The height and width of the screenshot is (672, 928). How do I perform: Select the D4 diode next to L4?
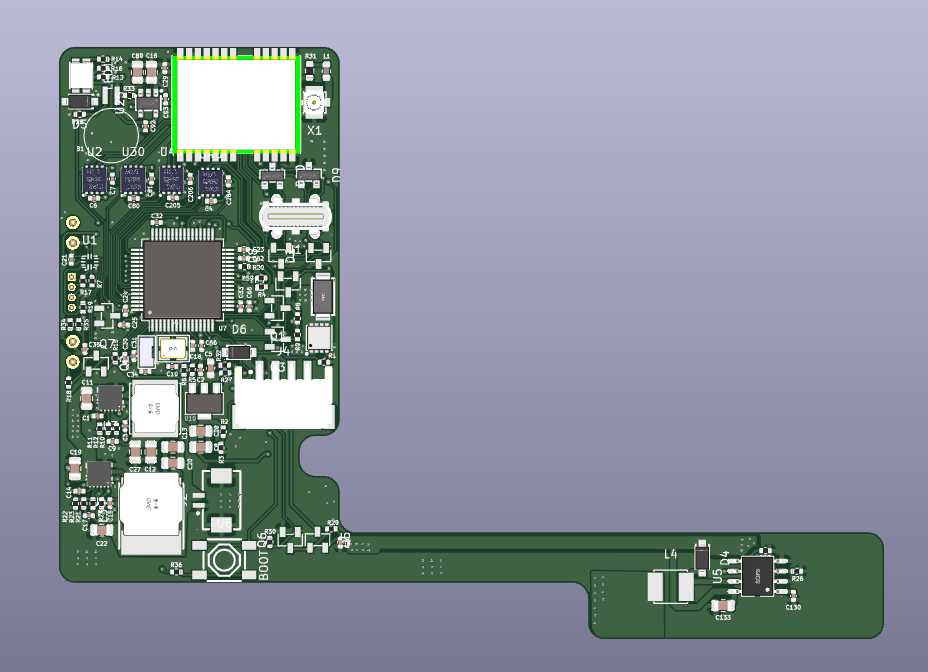click(x=701, y=557)
